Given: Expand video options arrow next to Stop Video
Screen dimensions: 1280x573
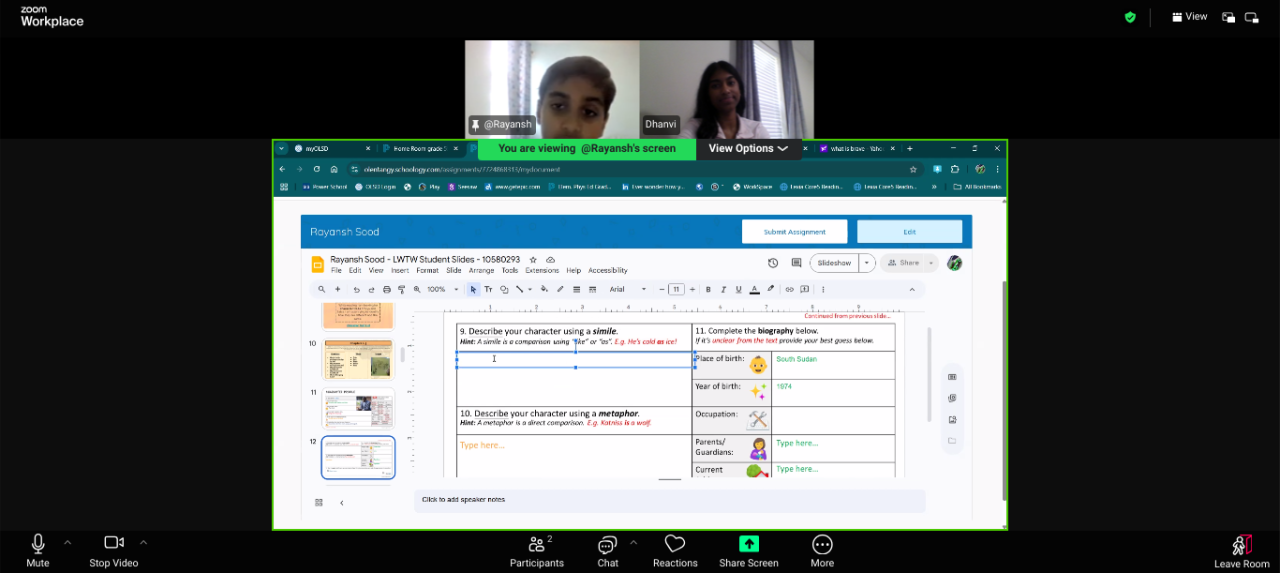Looking at the screenshot, I should point(143,542).
